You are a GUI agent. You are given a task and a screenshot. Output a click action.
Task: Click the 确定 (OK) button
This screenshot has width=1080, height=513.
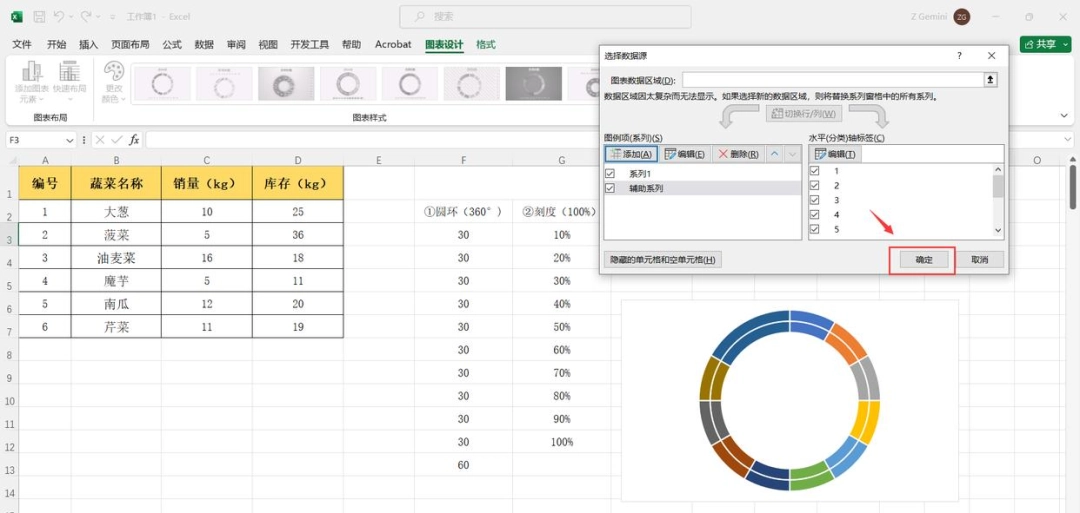[924, 260]
